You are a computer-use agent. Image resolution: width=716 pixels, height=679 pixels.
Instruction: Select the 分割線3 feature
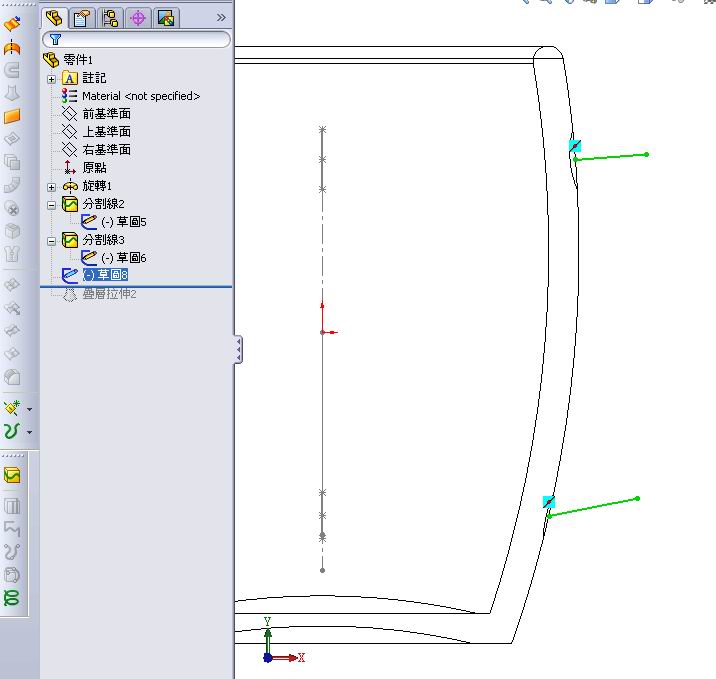click(x=103, y=240)
